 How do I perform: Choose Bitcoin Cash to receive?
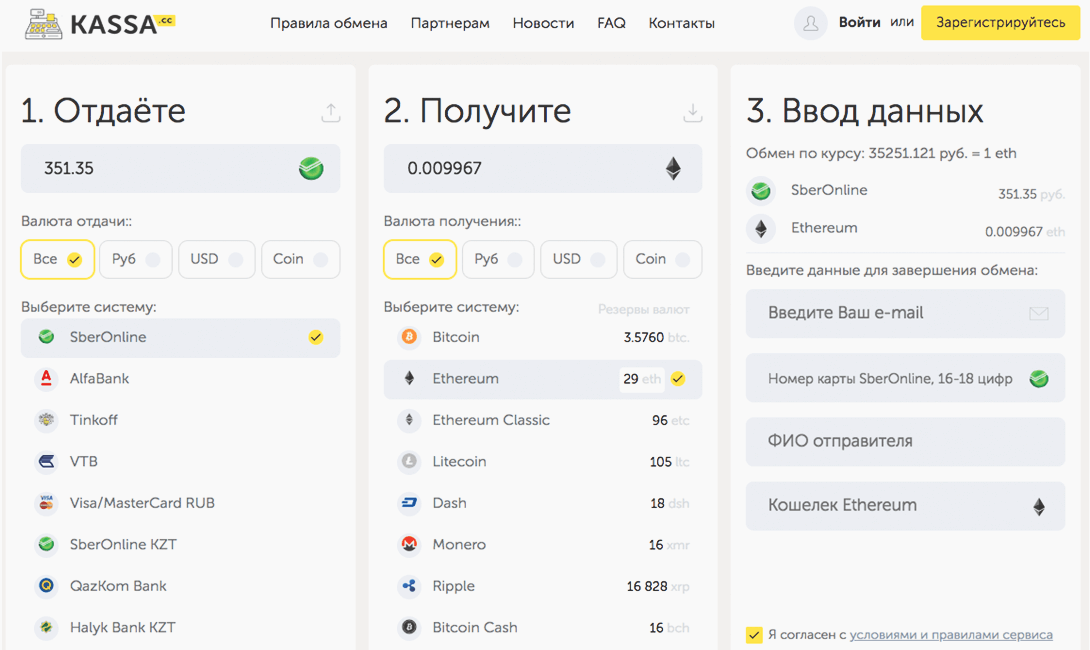[543, 627]
